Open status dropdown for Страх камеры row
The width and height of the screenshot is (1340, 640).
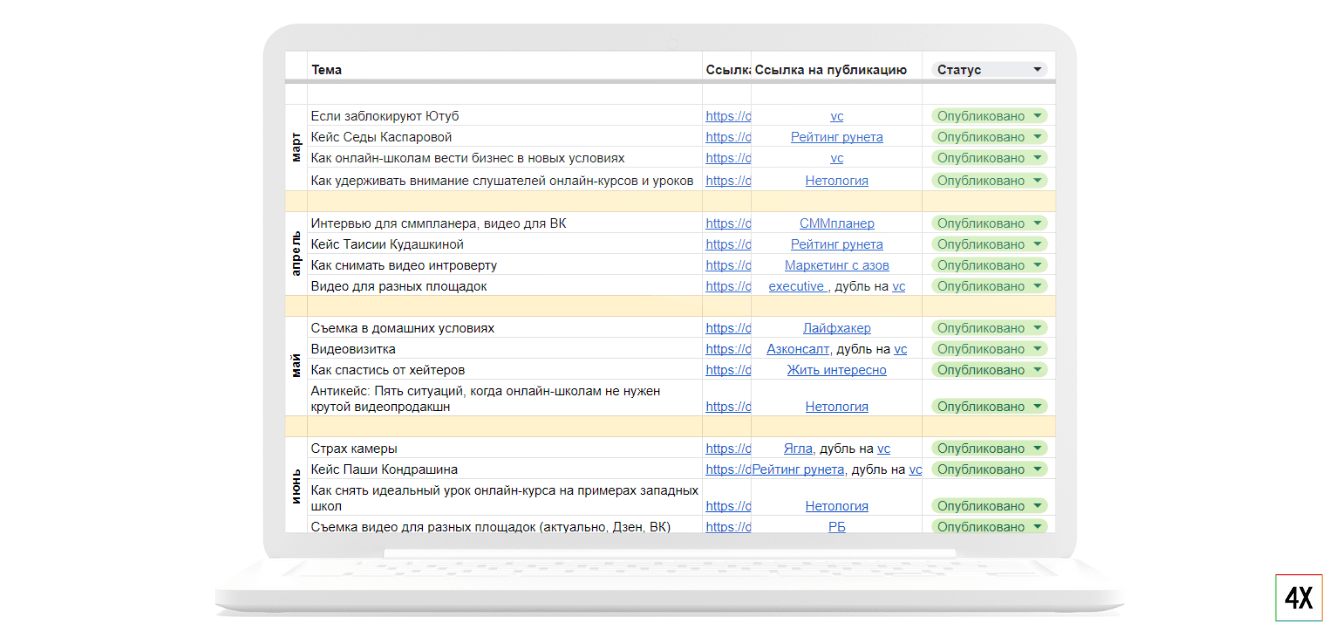(x=1038, y=448)
